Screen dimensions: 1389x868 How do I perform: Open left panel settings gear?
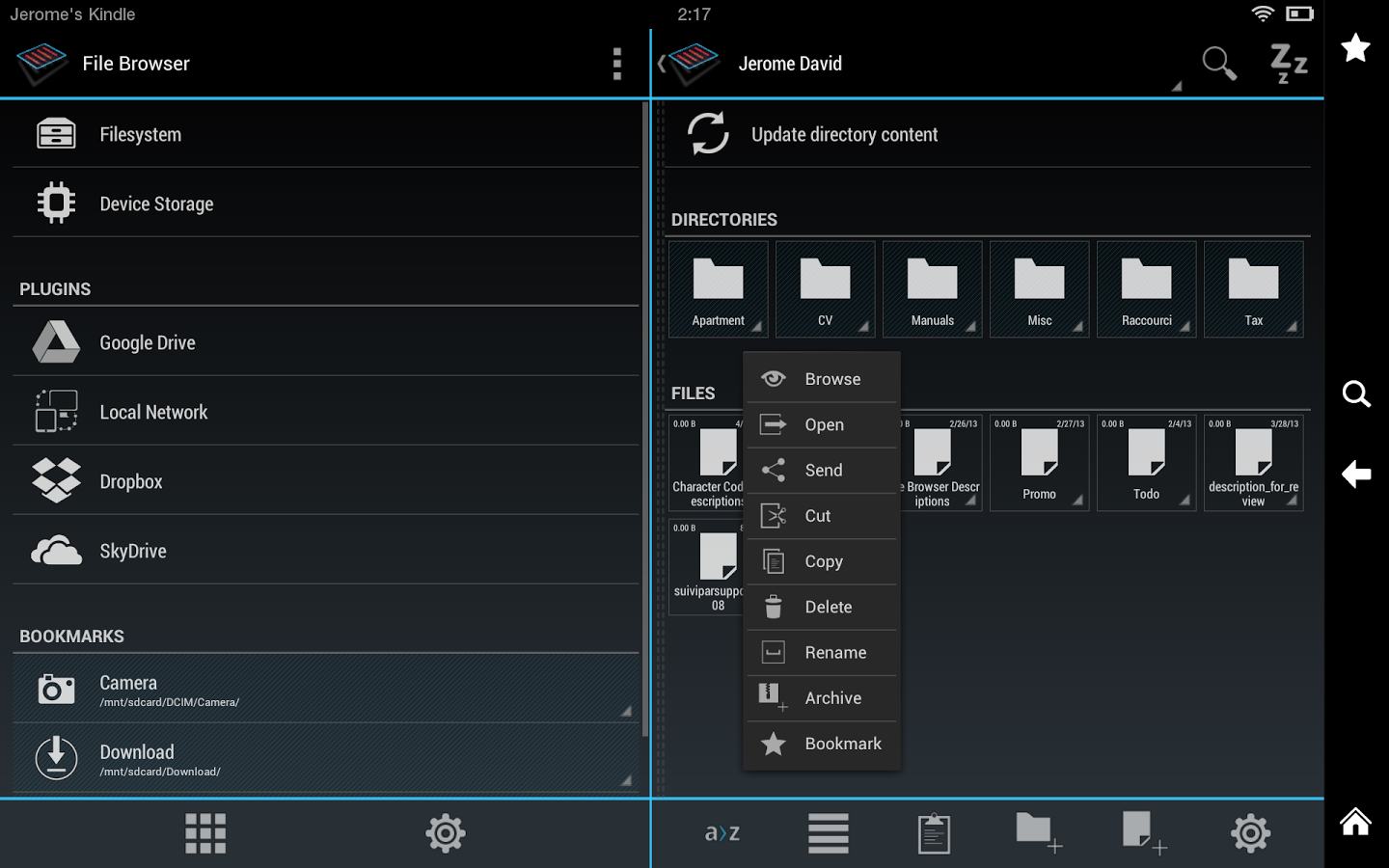pos(446,833)
